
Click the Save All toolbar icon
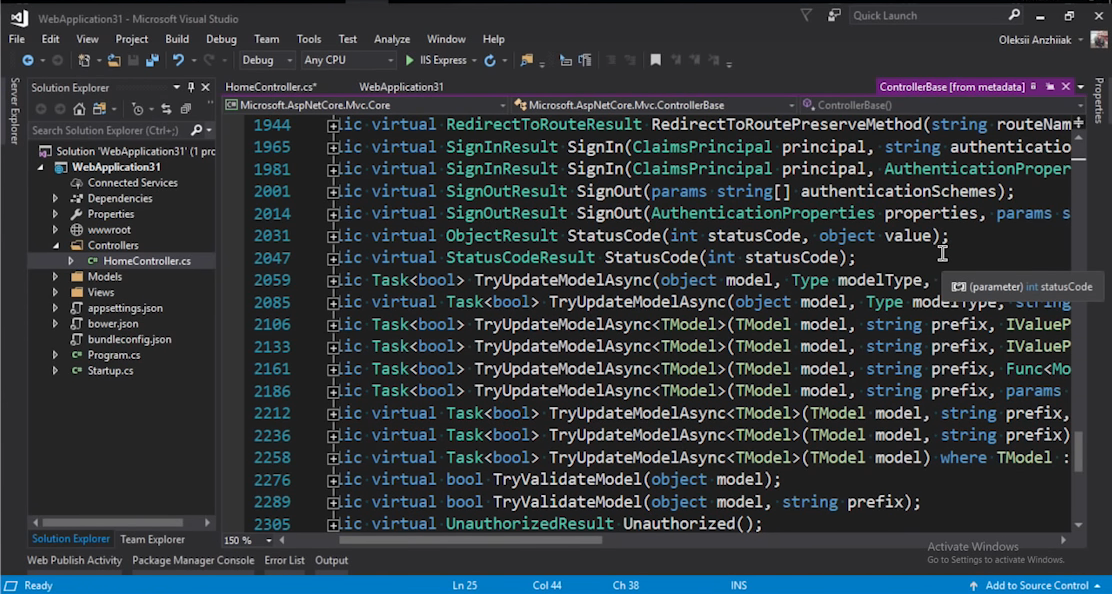[x=152, y=61]
